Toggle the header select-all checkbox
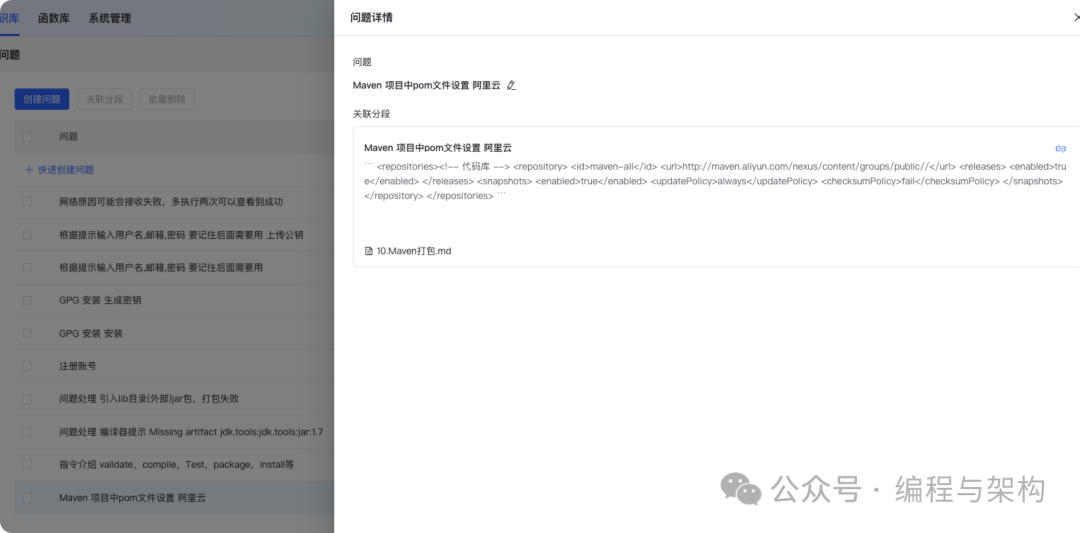The image size is (1080, 533). click(27, 137)
